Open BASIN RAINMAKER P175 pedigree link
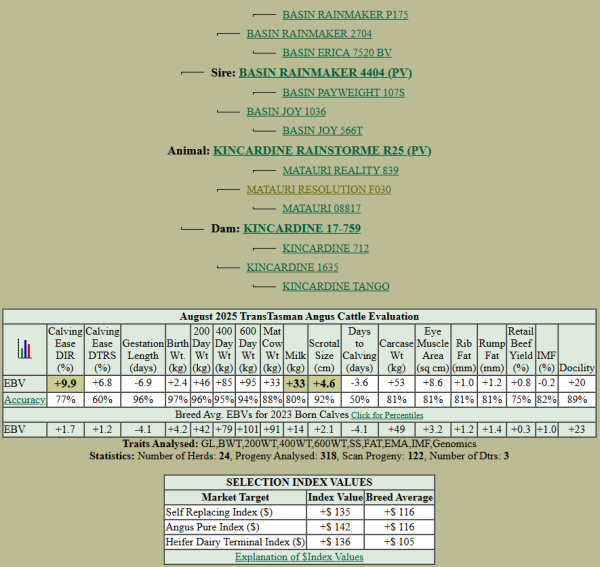Image resolution: width=600 pixels, height=567 pixels. coord(345,15)
